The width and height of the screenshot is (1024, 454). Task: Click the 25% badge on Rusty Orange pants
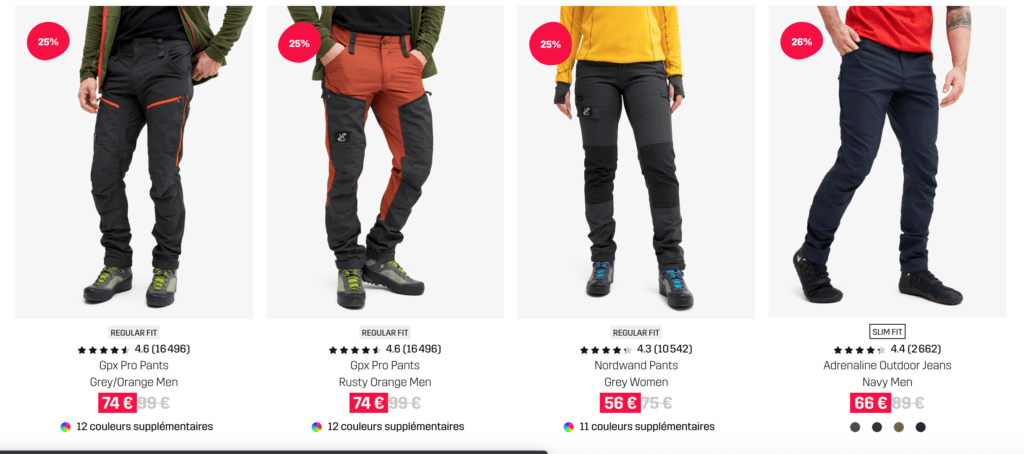click(299, 44)
